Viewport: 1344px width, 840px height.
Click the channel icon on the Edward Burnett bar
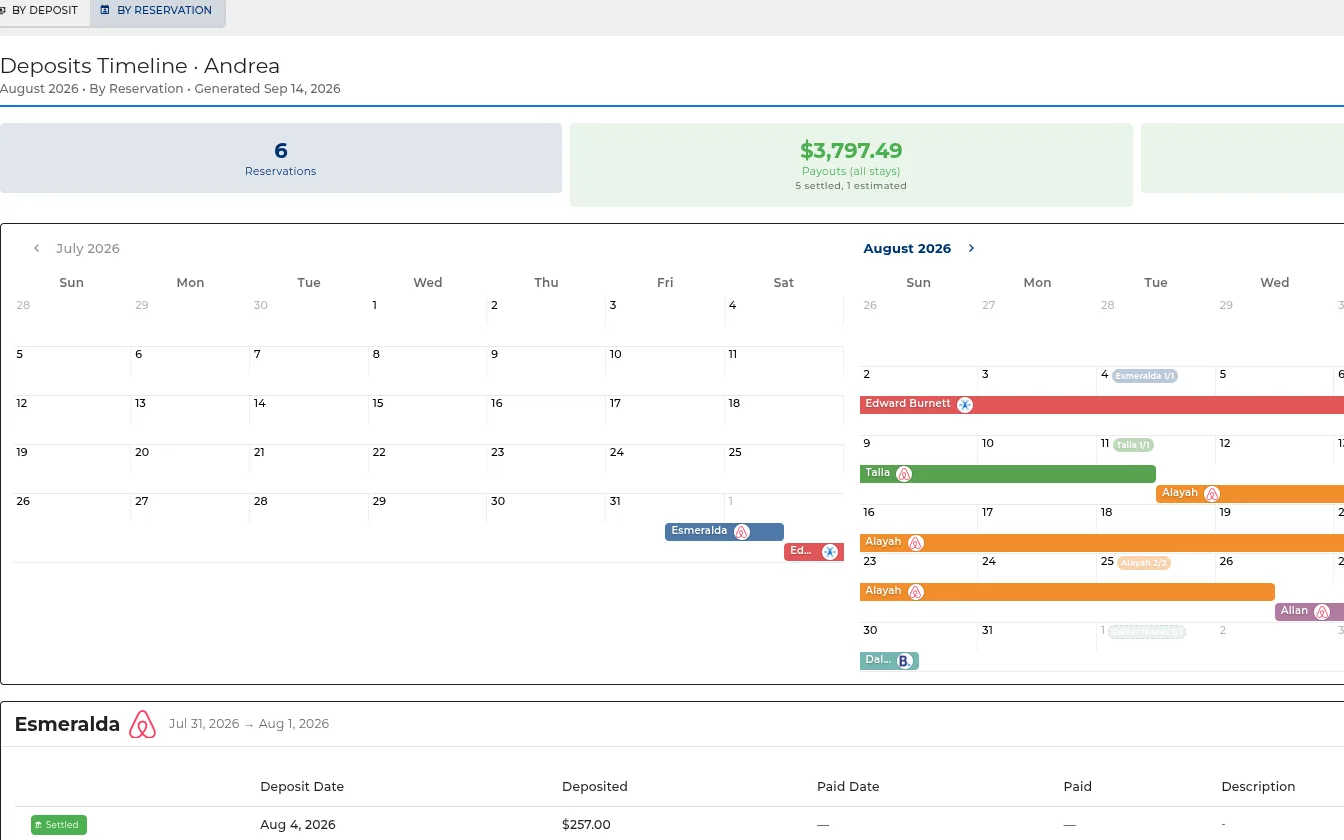[x=965, y=405]
